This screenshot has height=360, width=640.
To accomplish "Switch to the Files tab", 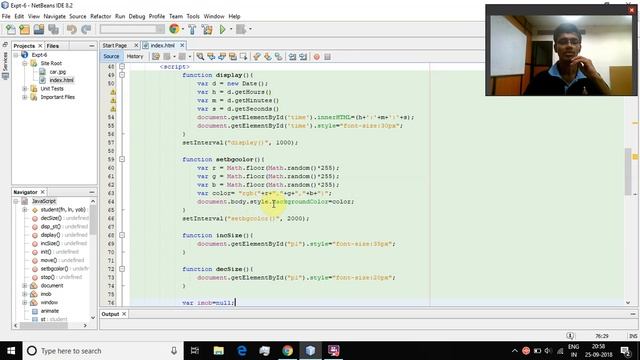I will [53, 46].
